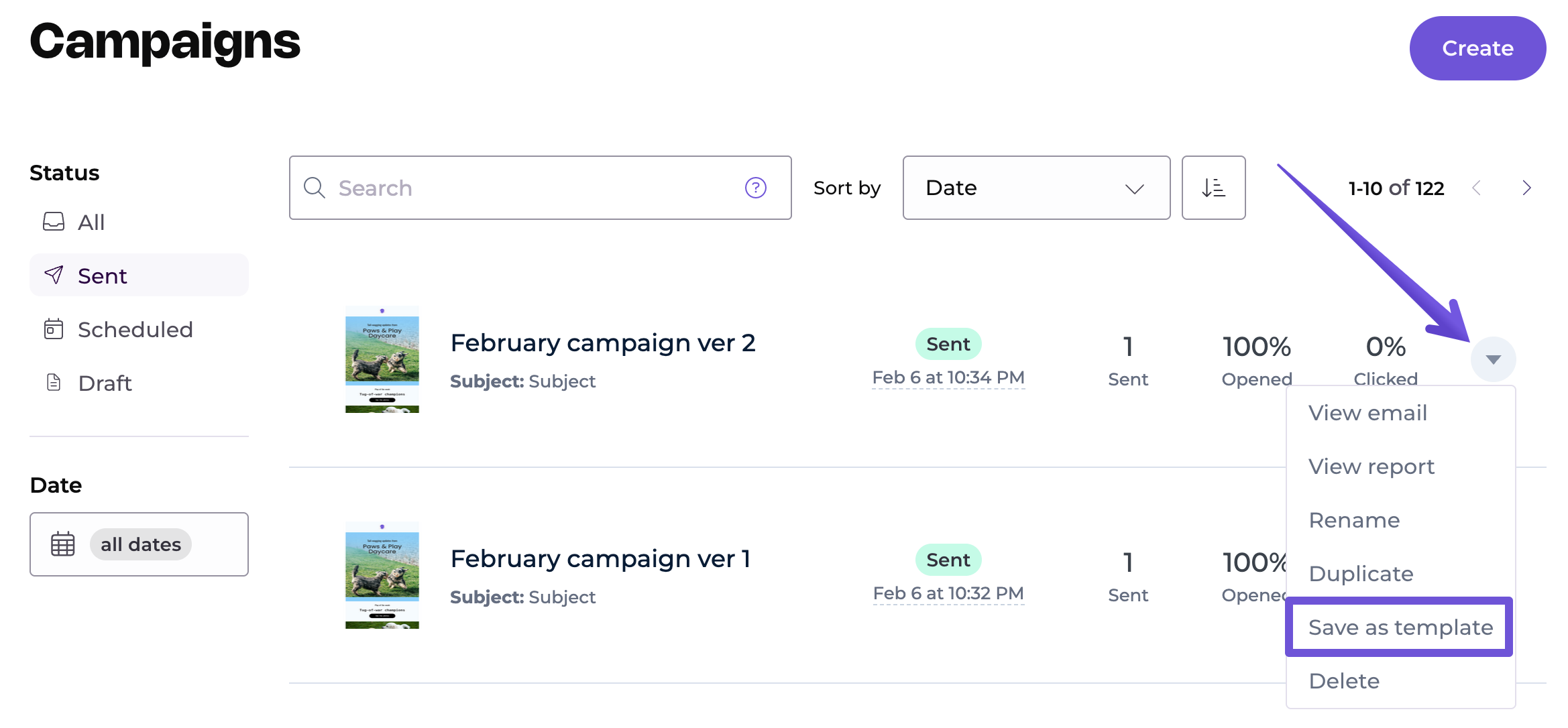This screenshot has width=1568, height=728.
Task: Click the campaigns Search field
Action: [x=530, y=188]
